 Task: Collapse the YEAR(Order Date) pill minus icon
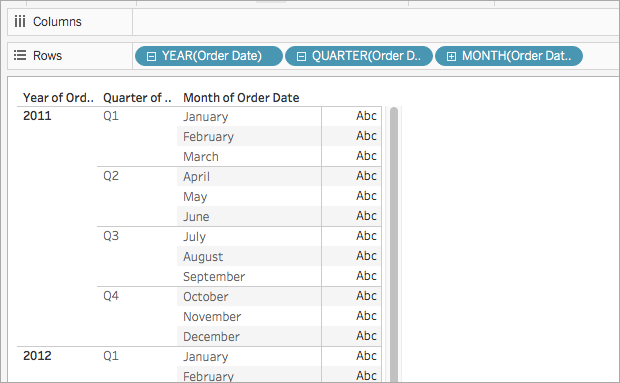click(x=151, y=57)
